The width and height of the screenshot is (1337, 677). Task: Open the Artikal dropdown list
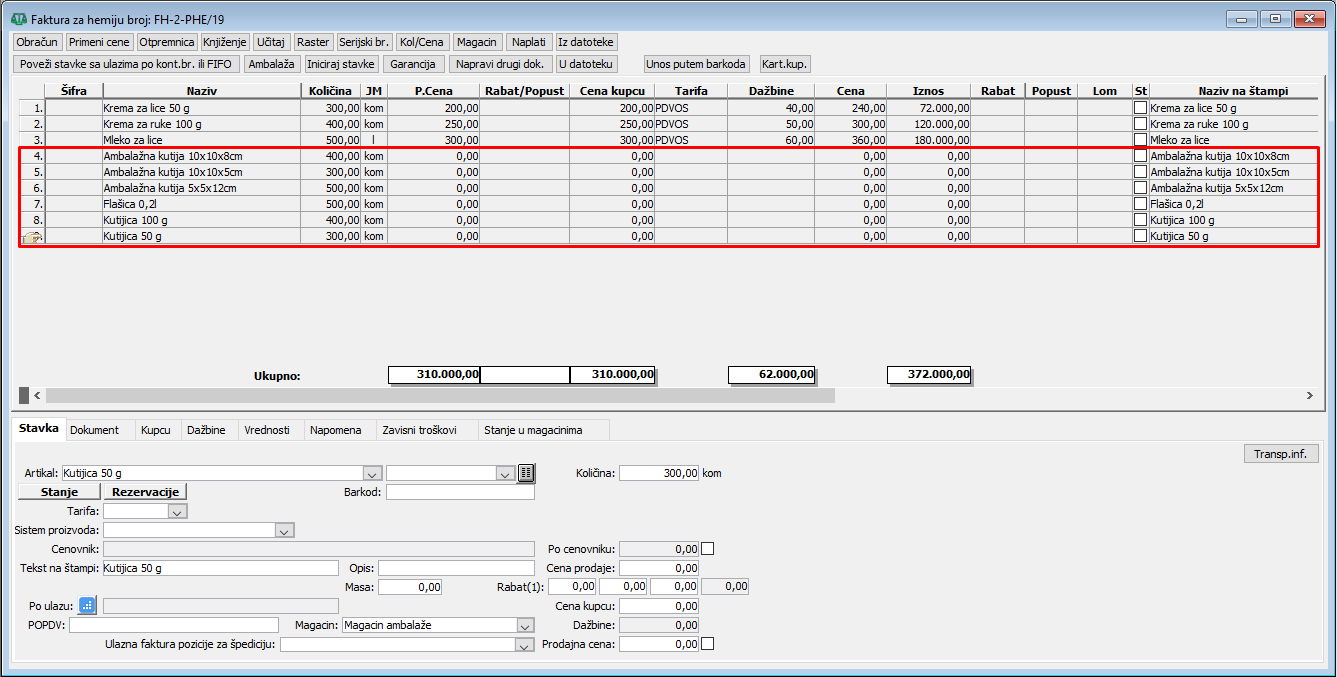pyautogui.click(x=372, y=473)
